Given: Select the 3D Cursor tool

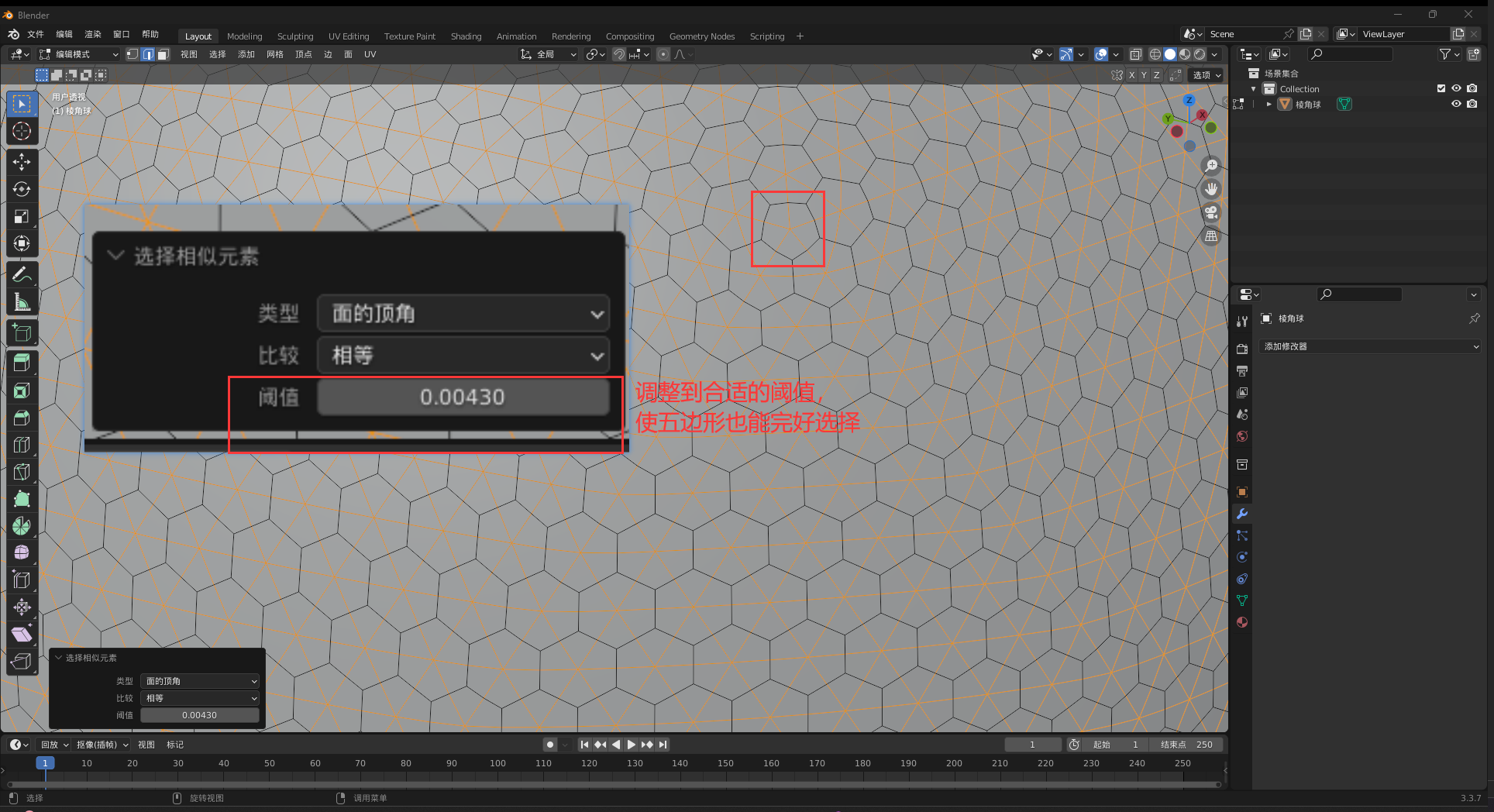Looking at the screenshot, I should tap(22, 131).
